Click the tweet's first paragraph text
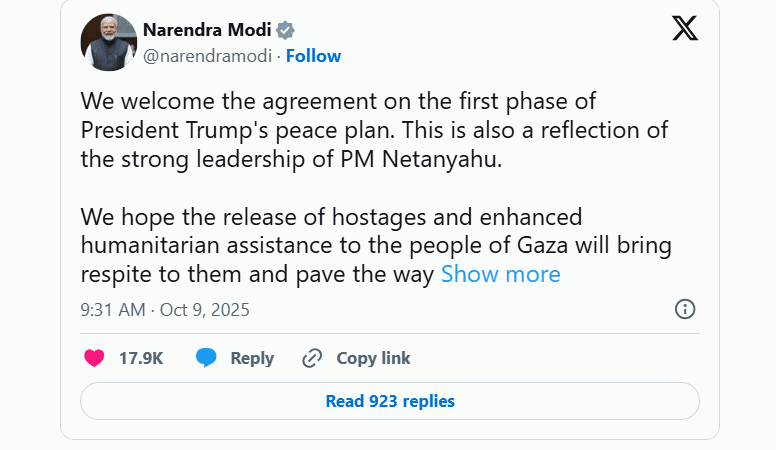The image size is (776, 450). (x=370, y=131)
